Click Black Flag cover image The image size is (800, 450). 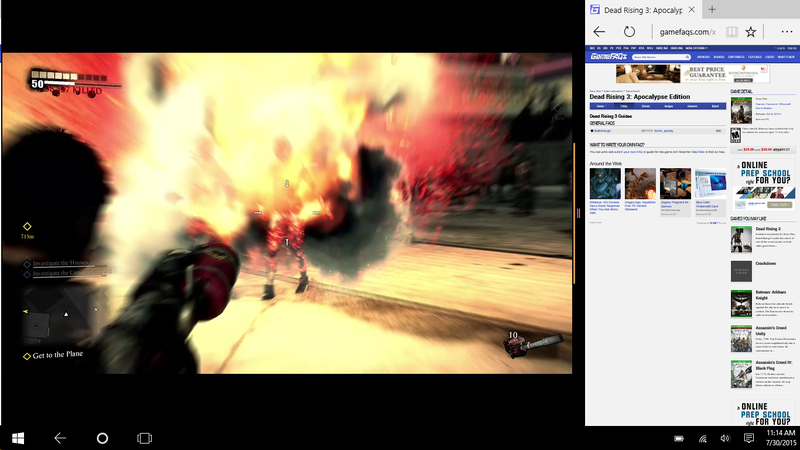(x=741, y=374)
